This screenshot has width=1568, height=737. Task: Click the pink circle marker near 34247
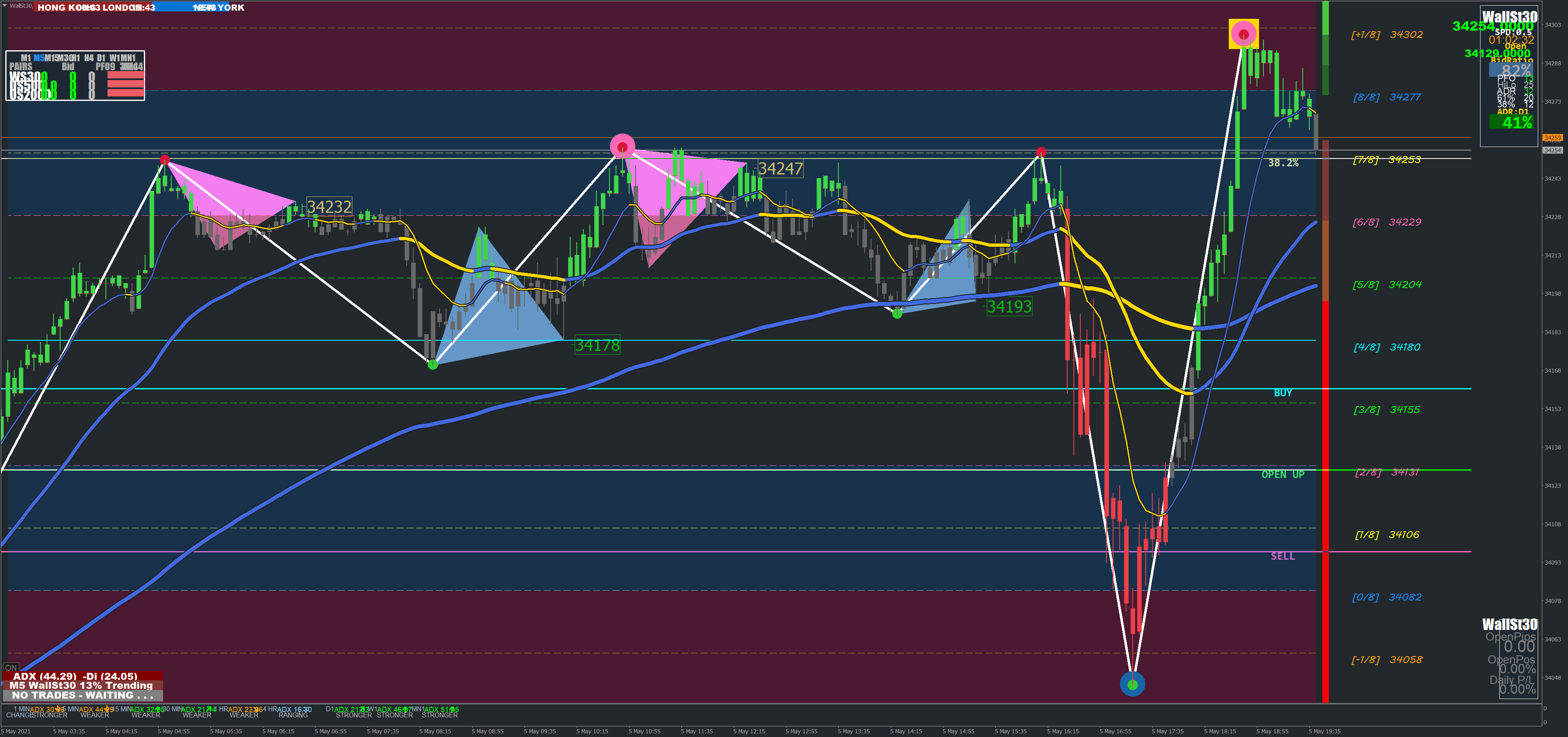tap(622, 147)
